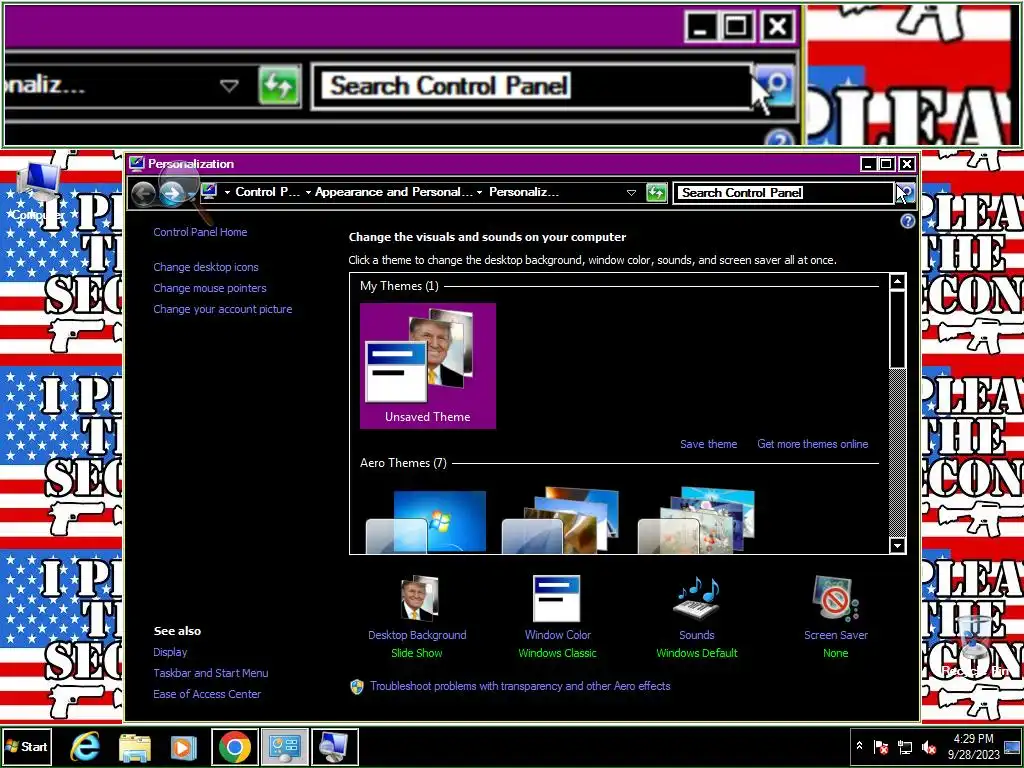Select the second Aero theme thumbnail
Image resolution: width=1024 pixels, height=768 pixels.
[x=560, y=520]
